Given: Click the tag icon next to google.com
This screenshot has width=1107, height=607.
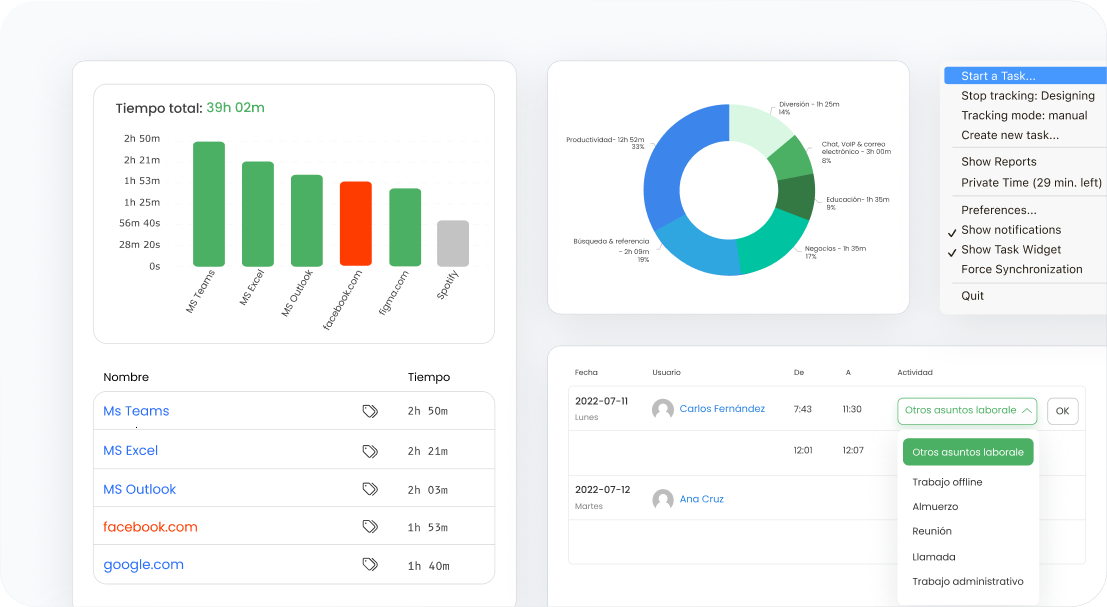Looking at the screenshot, I should [x=370, y=565].
